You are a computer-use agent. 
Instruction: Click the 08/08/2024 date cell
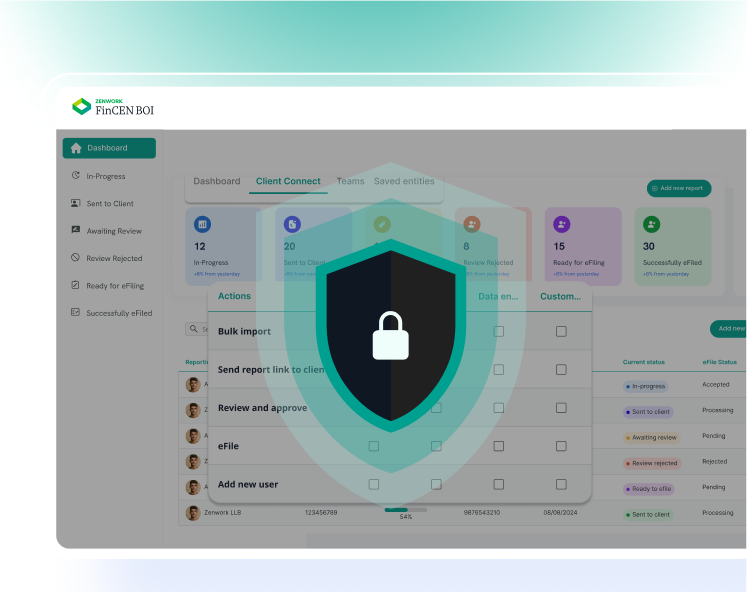click(x=560, y=513)
